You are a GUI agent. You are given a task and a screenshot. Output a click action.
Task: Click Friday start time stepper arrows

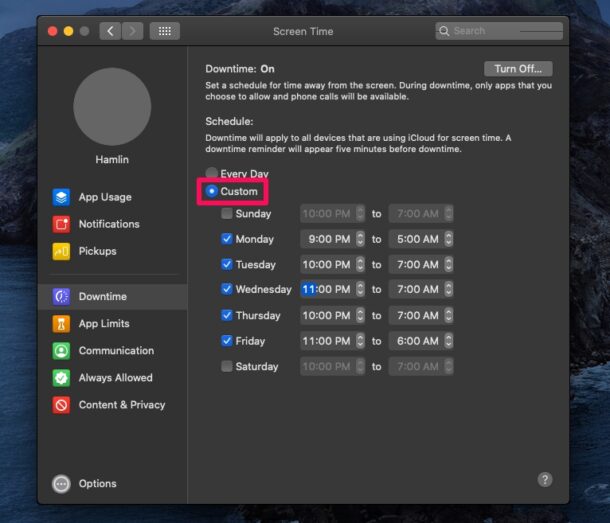pyautogui.click(x=360, y=341)
